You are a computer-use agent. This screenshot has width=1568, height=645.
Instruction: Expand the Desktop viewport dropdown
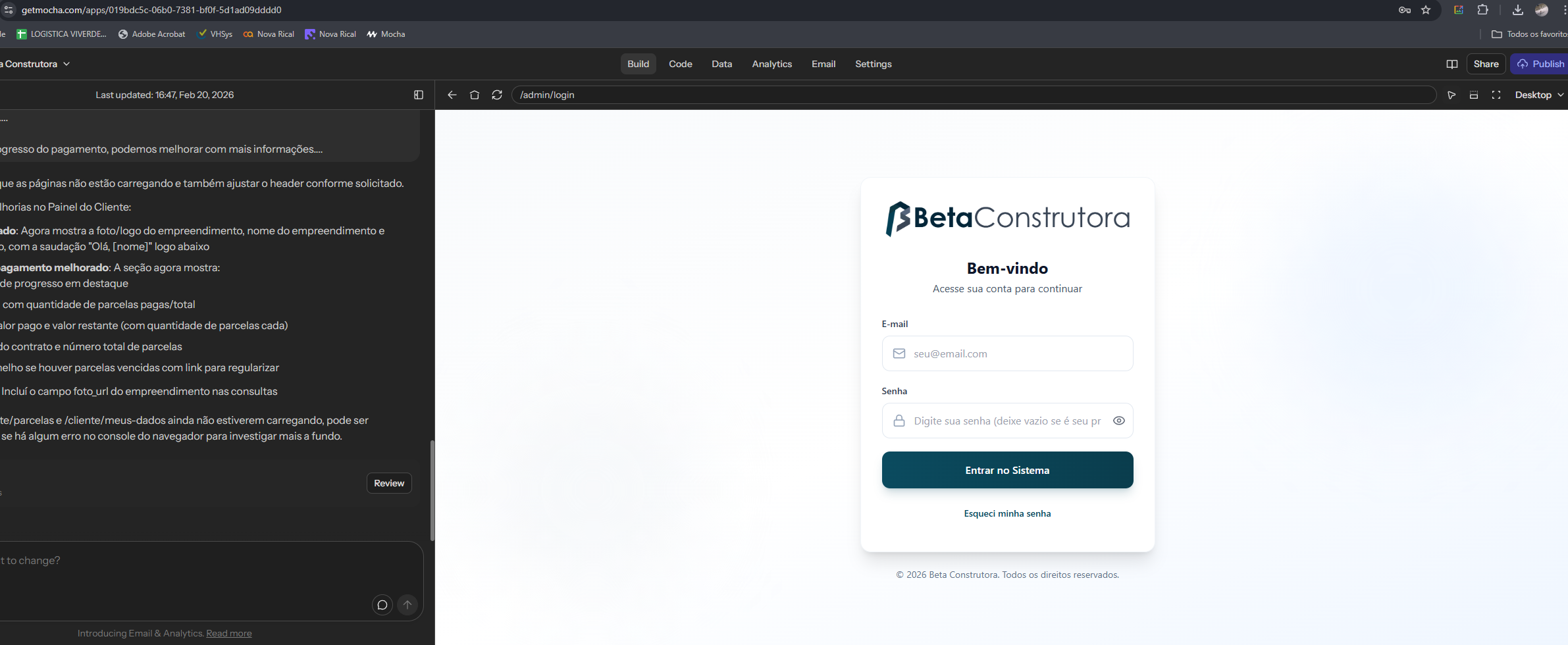pyautogui.click(x=1538, y=95)
